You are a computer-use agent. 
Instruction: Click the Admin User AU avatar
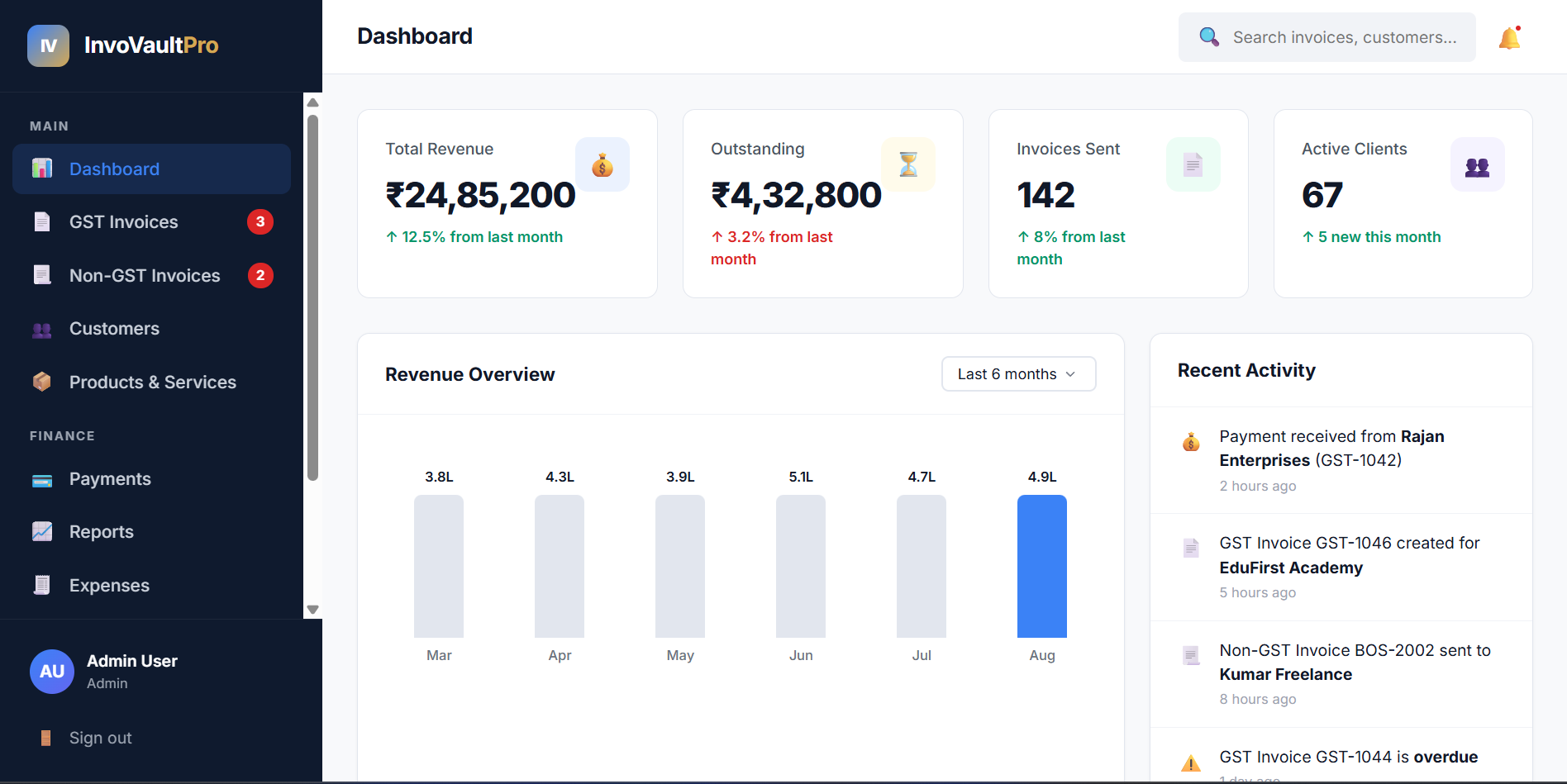pos(52,672)
